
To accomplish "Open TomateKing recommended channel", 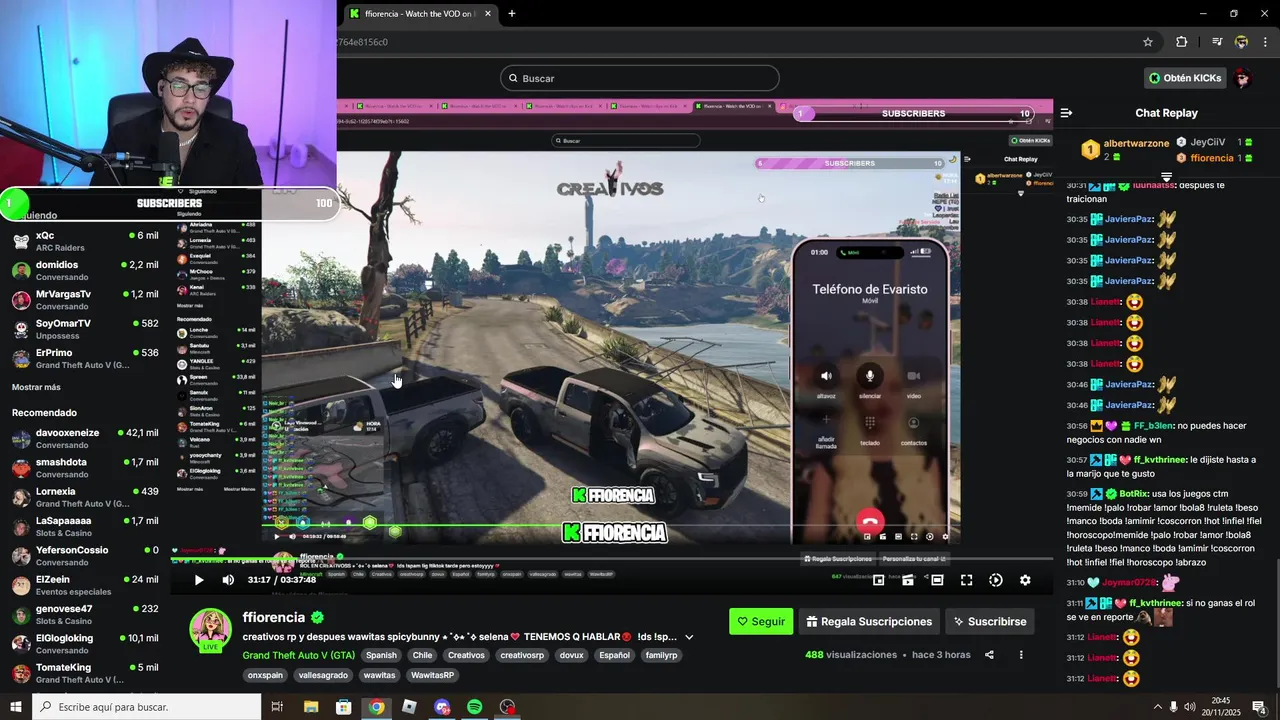I will click(x=85, y=673).
